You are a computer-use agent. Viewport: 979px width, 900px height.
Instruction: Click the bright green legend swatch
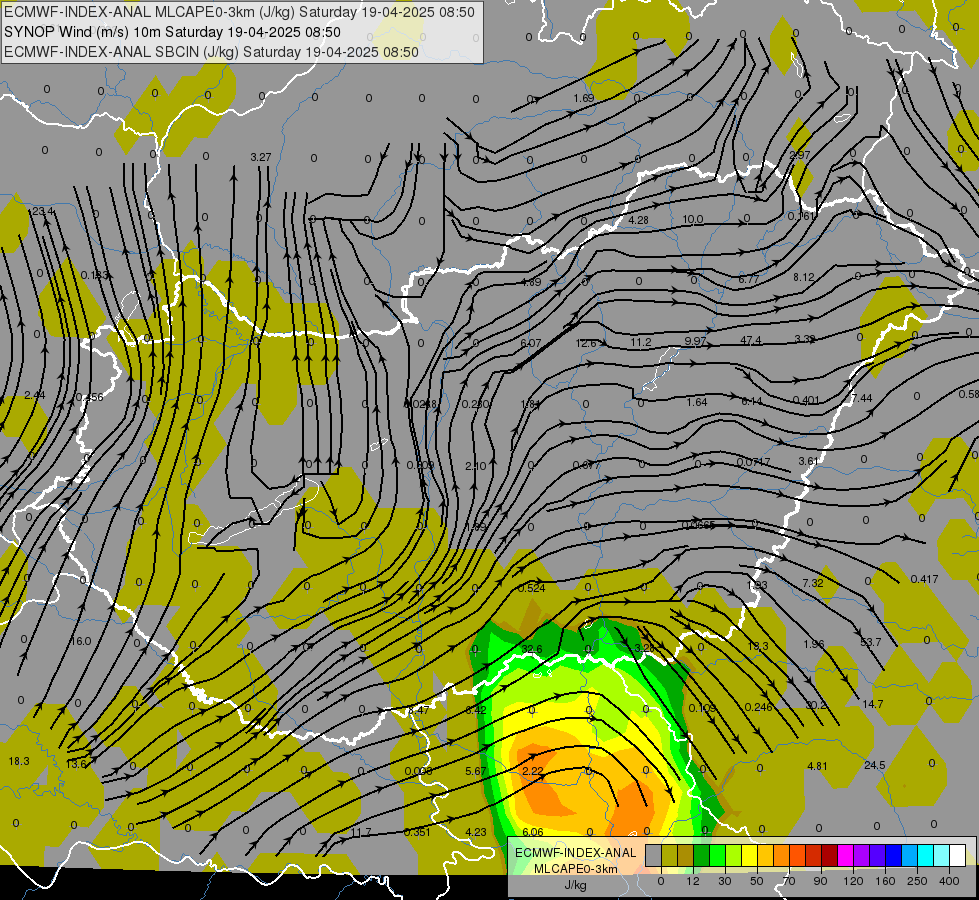717,855
